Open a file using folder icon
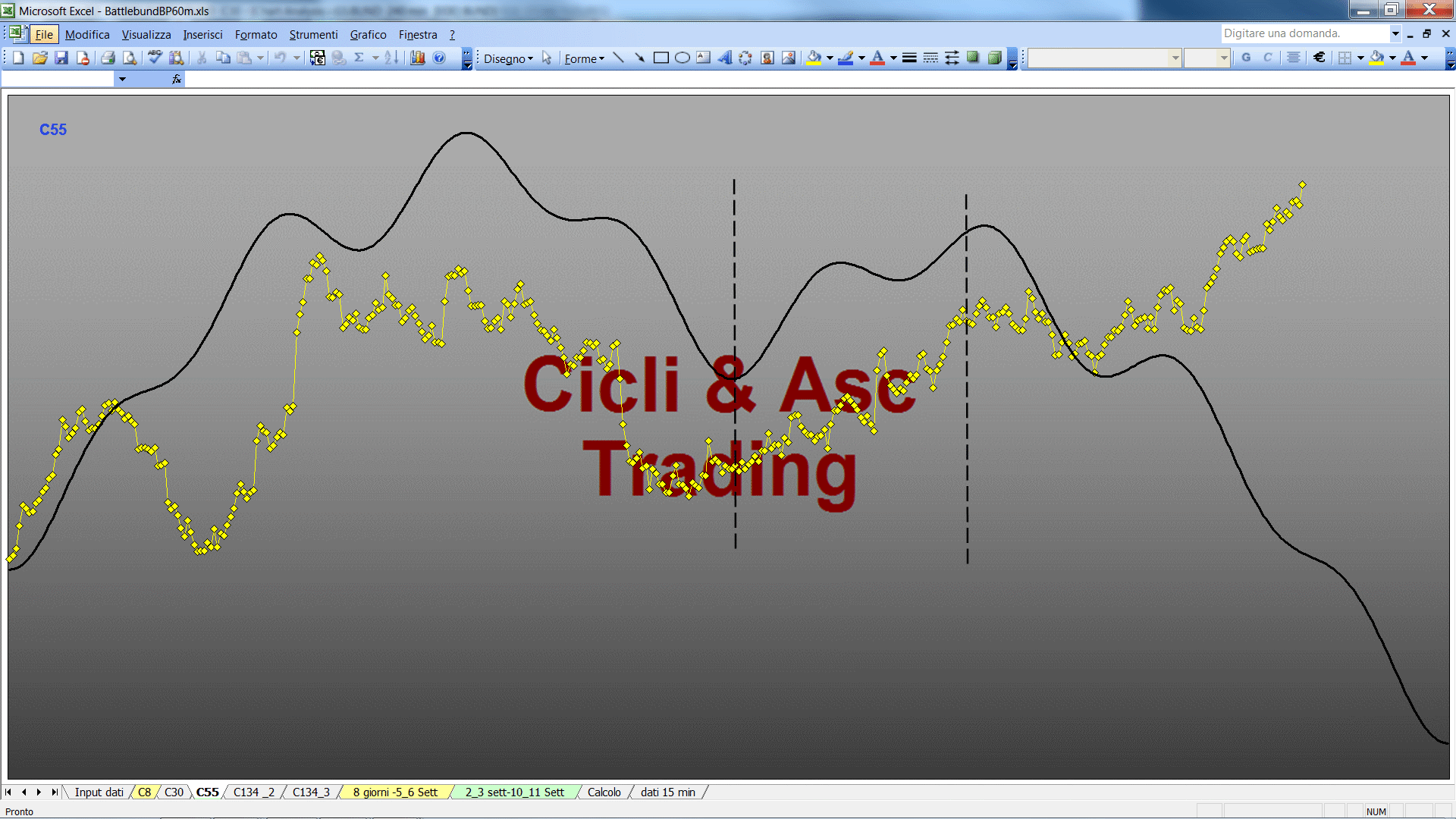The width and height of the screenshot is (1456, 819). (x=39, y=58)
